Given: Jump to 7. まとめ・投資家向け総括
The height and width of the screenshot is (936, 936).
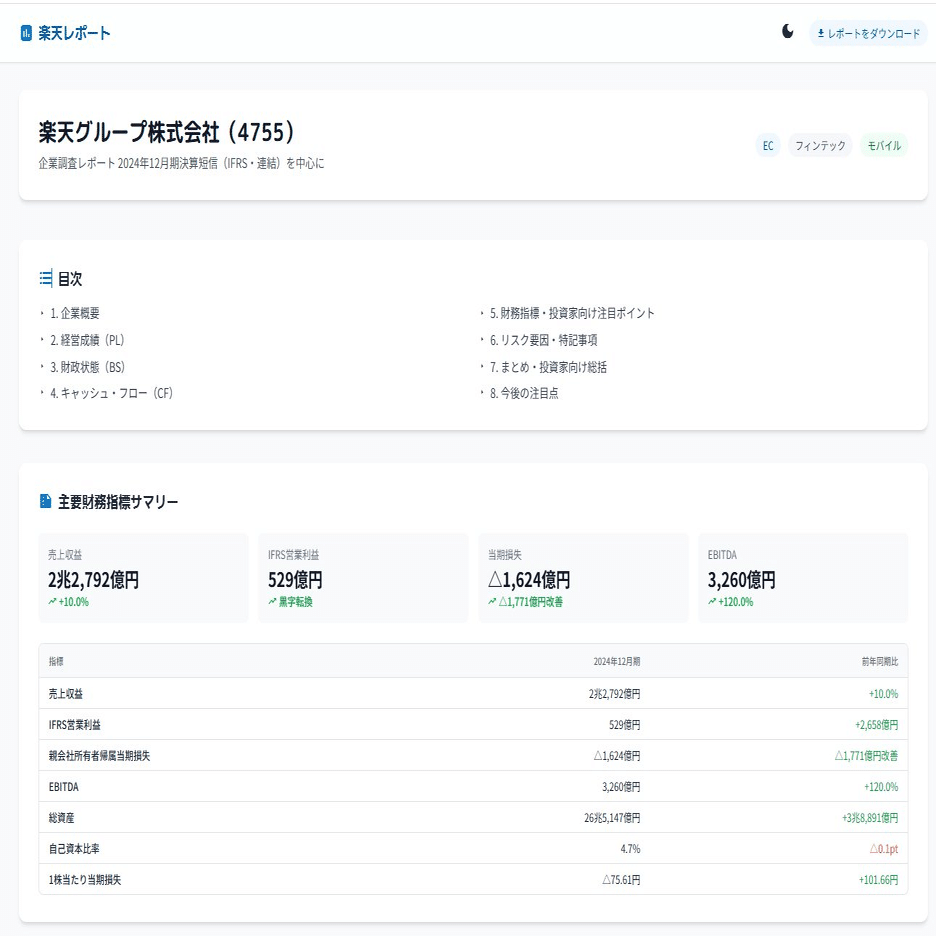Looking at the screenshot, I should (x=548, y=367).
